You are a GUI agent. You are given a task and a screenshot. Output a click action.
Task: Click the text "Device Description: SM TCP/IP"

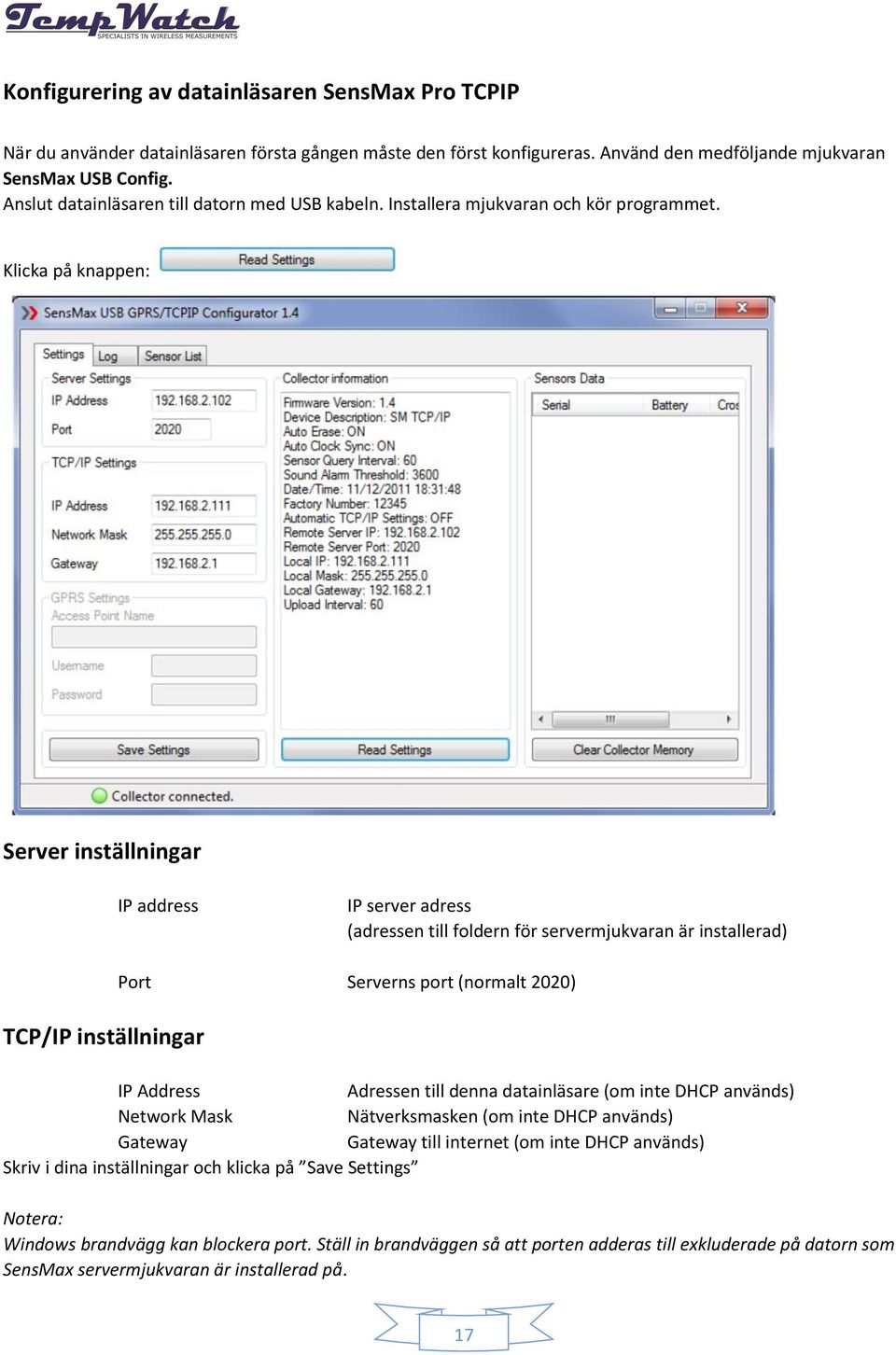pos(367,417)
